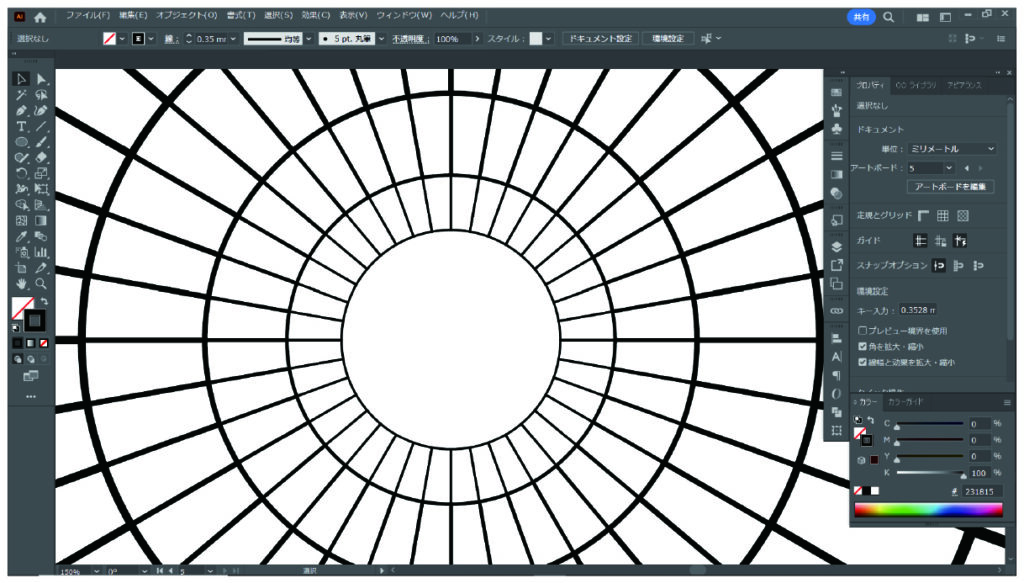Select the Lasso tool
Image resolution: width=1024 pixels, height=583 pixels.
tap(41, 95)
